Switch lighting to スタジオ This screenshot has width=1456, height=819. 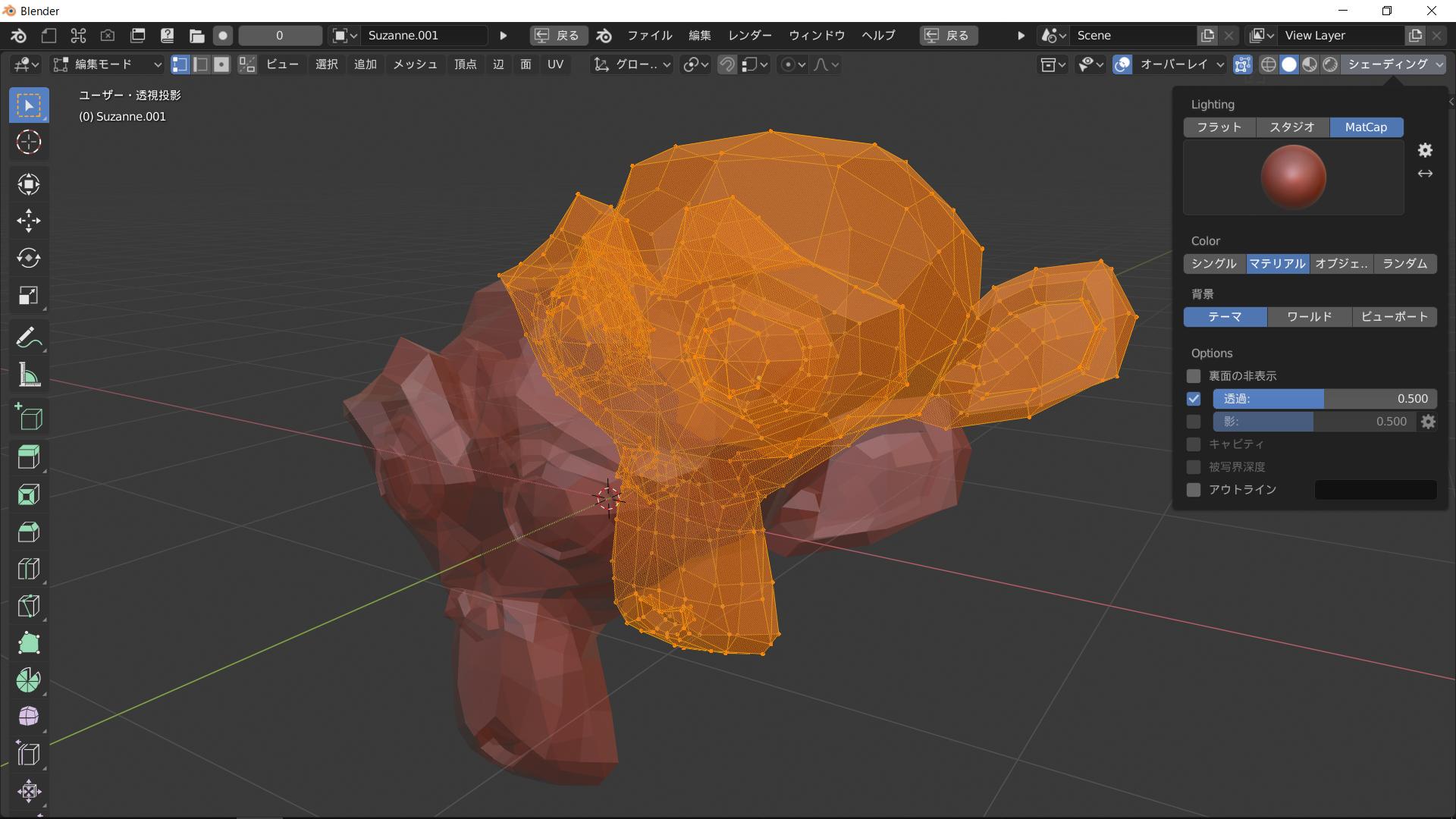[1292, 127]
